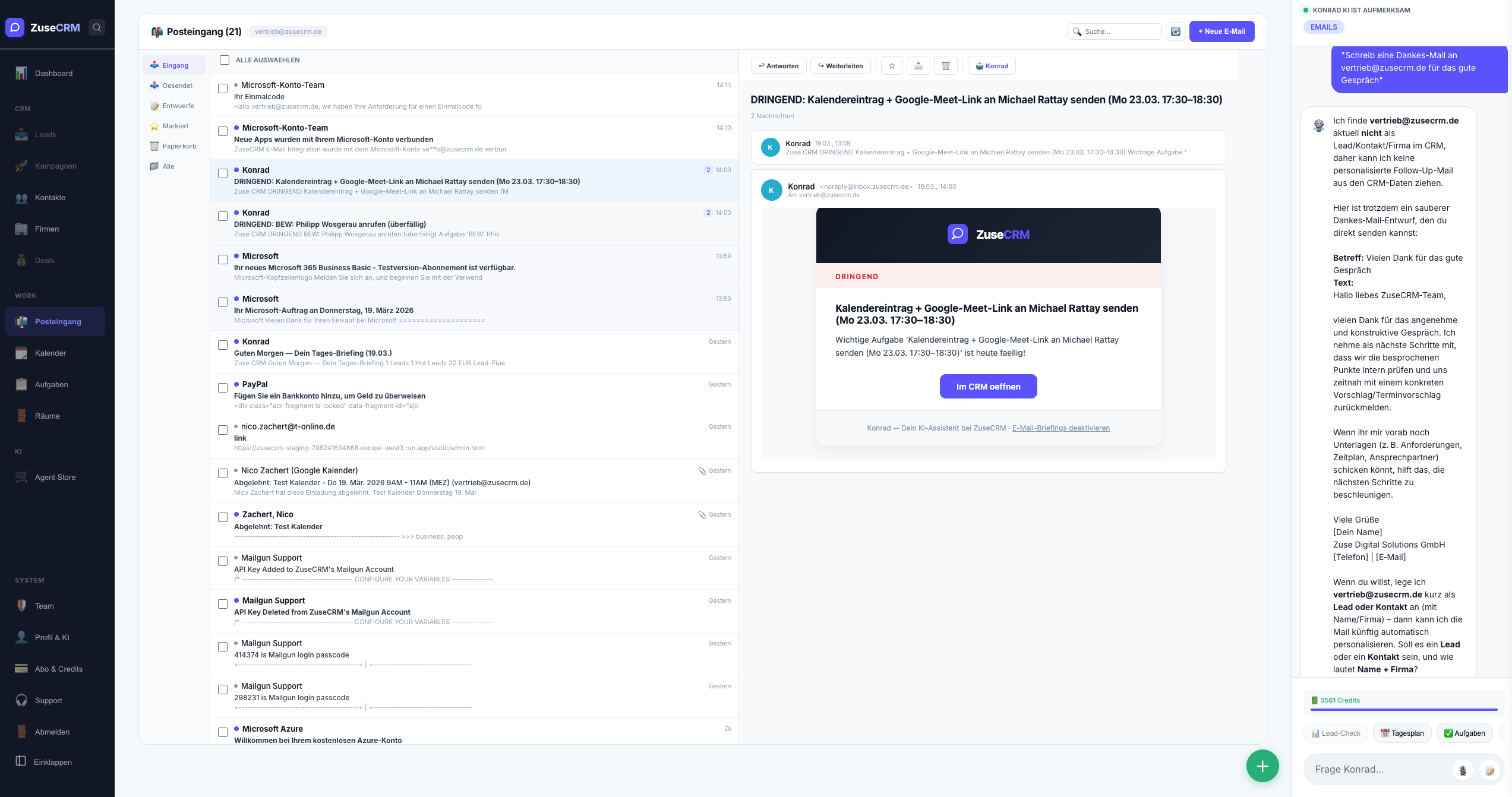Image resolution: width=1512 pixels, height=797 pixels.
Task: Tick the Alle auswaehlen checkbox
Action: pyautogui.click(x=225, y=60)
